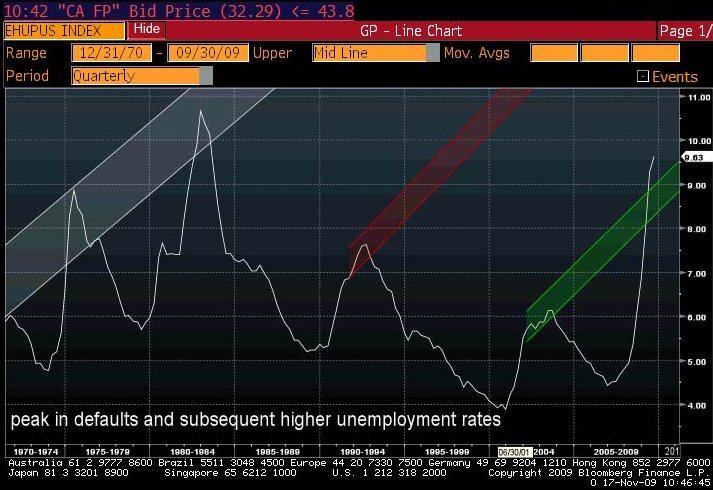This screenshot has height=490, width=713.
Task: Click the second Mov. Avgs field
Action: [605, 53]
